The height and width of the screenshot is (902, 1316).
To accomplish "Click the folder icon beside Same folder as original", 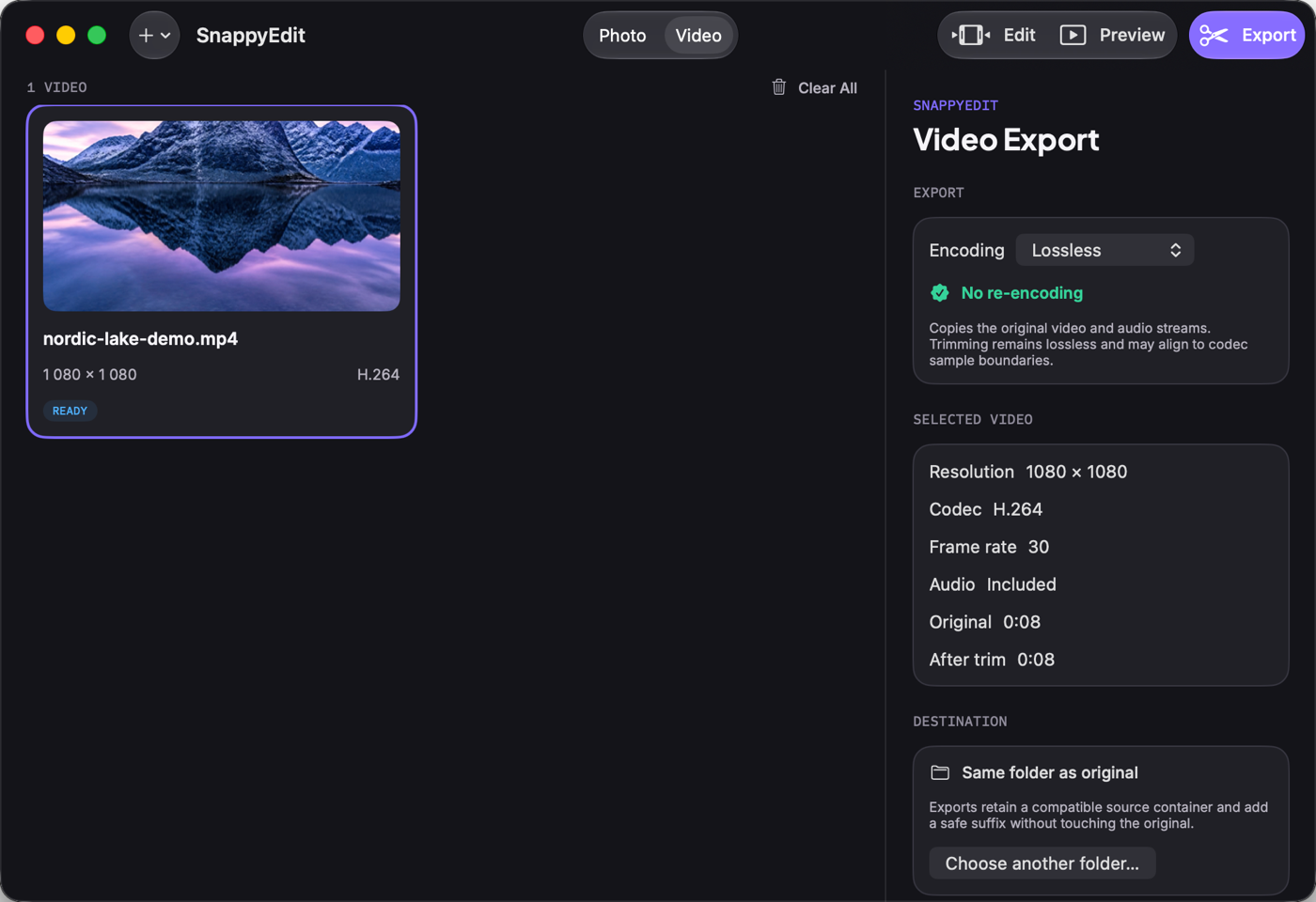I will (940, 772).
